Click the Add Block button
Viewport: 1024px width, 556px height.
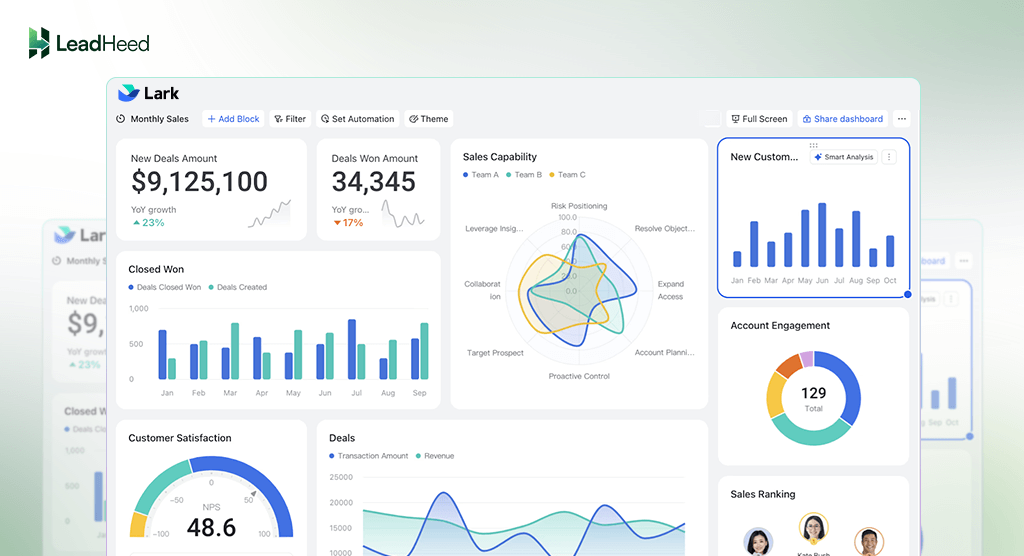[x=233, y=119]
